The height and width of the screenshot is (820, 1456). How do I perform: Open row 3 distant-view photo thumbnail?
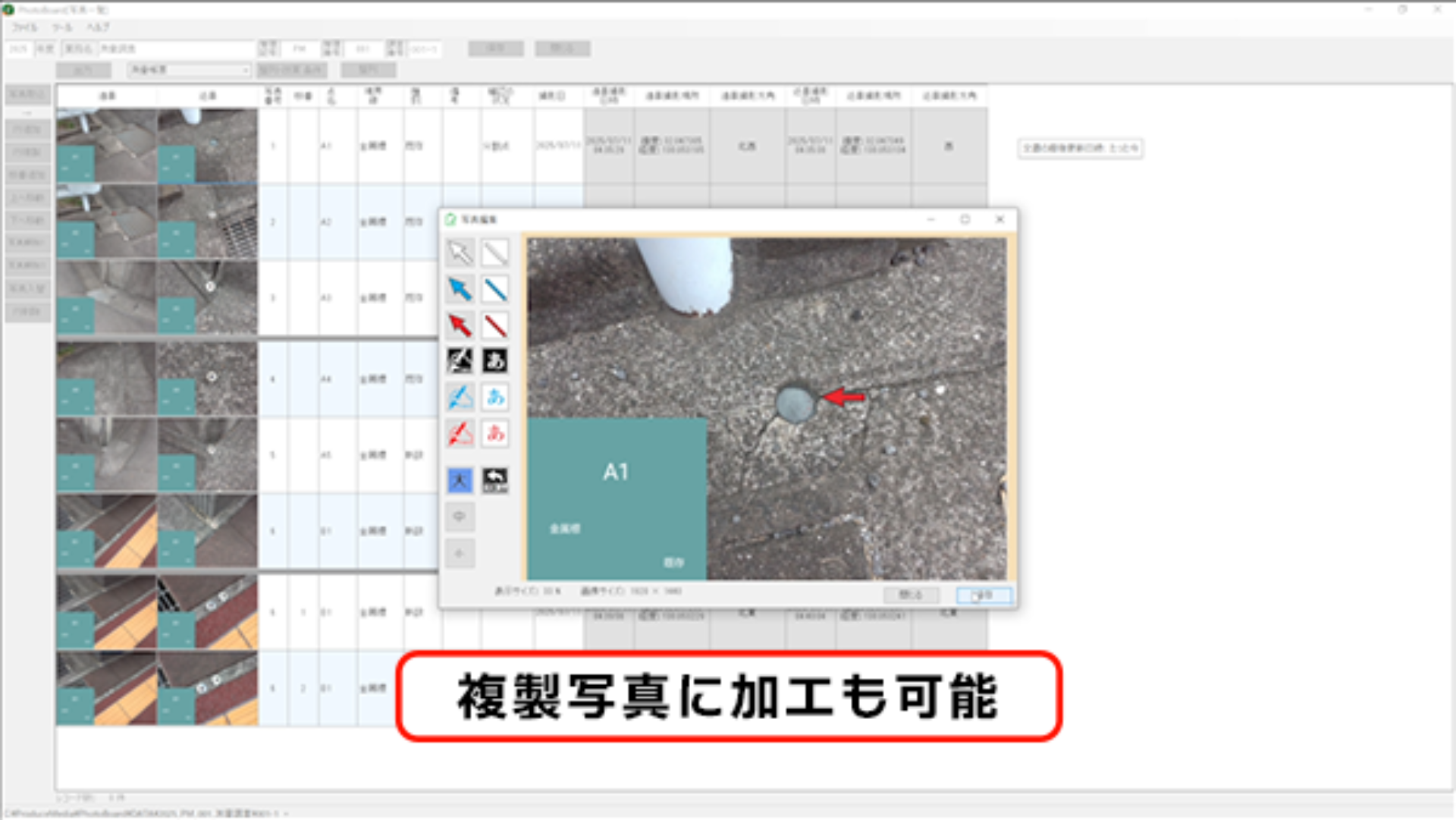[x=106, y=297]
